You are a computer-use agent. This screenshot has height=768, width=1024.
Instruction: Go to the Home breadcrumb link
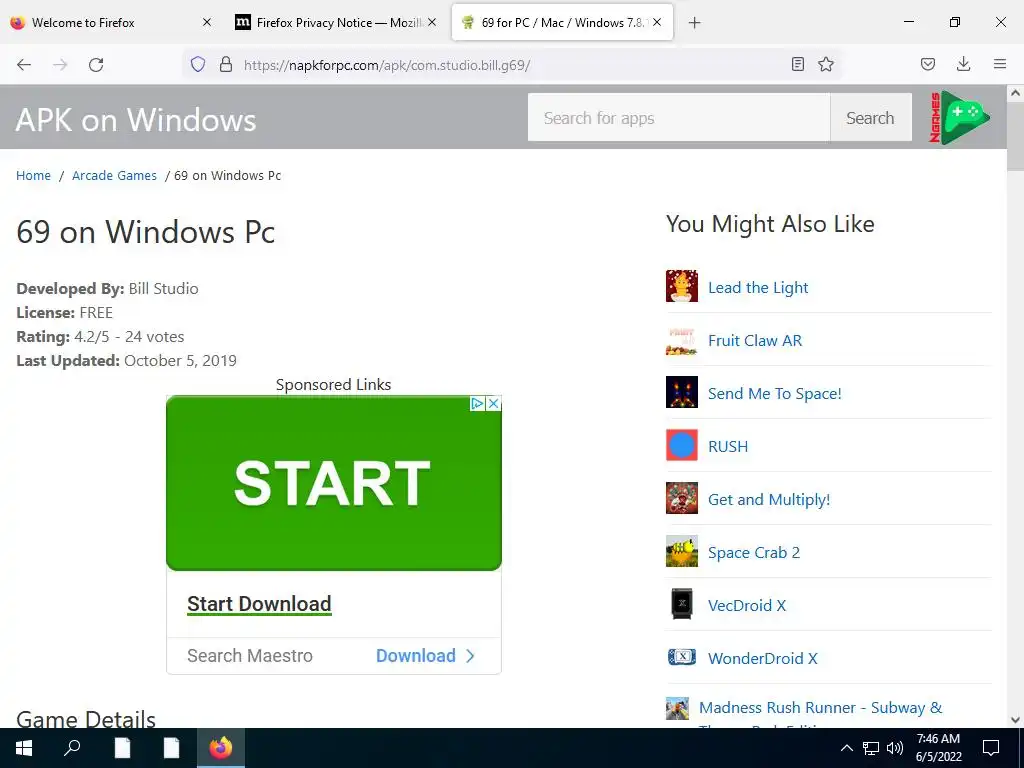click(x=33, y=176)
